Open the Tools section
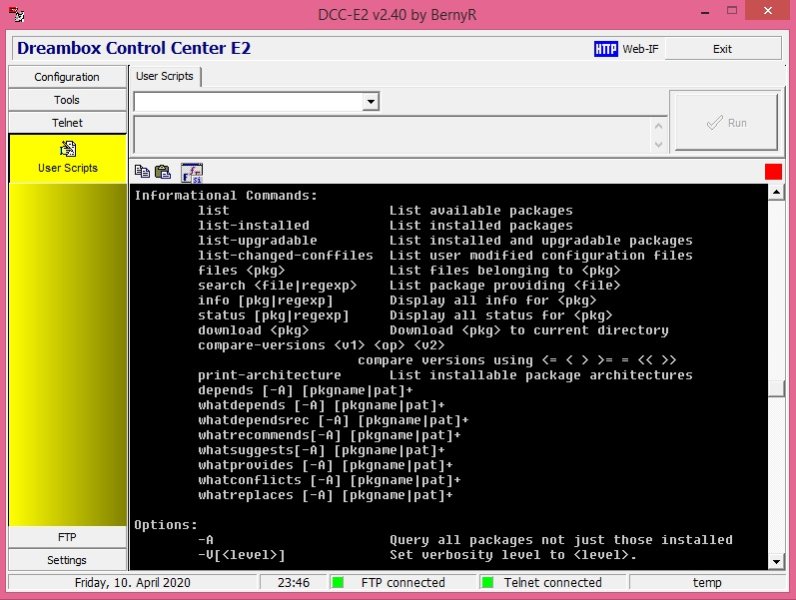The width and height of the screenshot is (796, 600). click(x=67, y=99)
